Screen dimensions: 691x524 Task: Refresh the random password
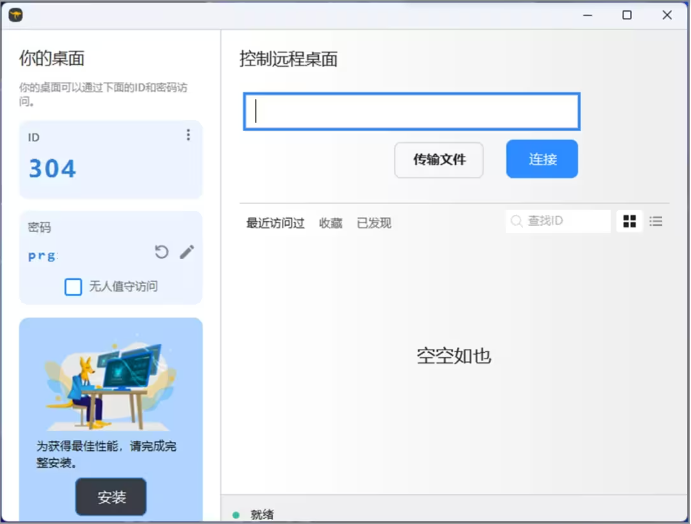click(x=162, y=252)
